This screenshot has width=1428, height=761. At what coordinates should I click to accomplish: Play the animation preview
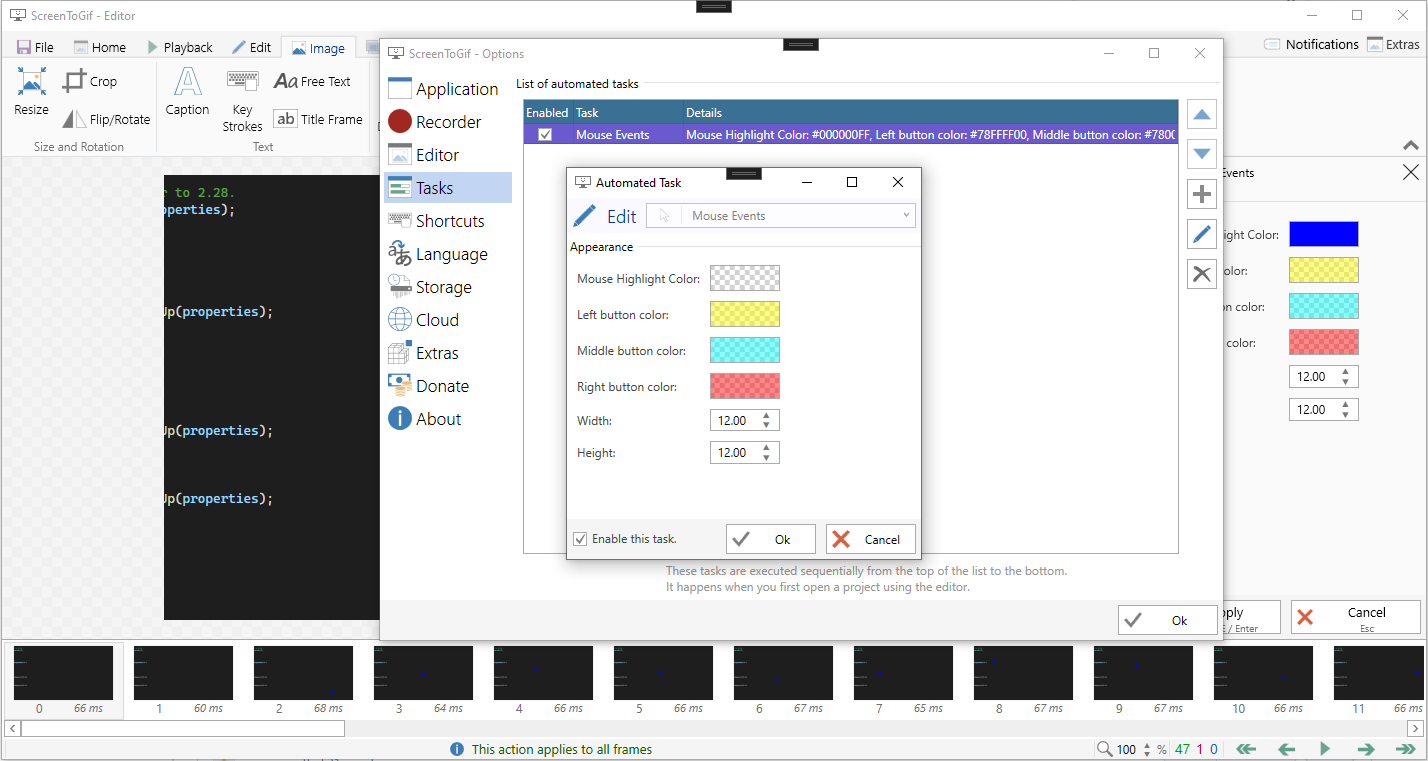pos(1325,749)
